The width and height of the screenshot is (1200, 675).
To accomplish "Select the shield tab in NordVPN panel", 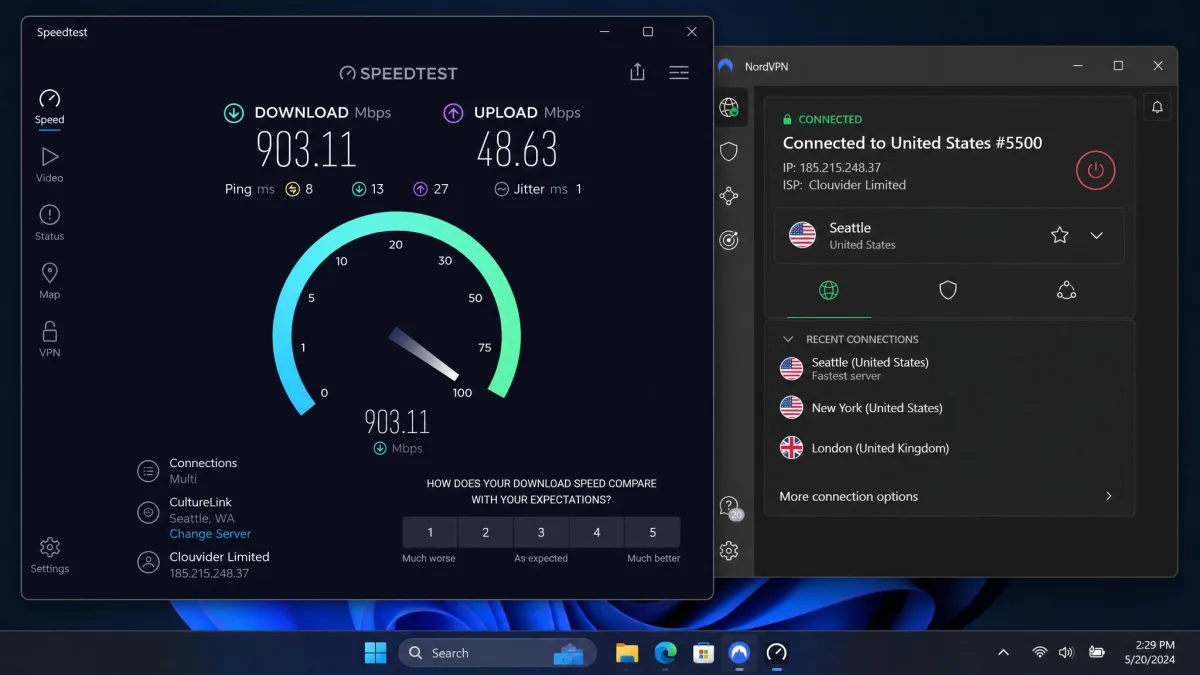I will pos(948,291).
